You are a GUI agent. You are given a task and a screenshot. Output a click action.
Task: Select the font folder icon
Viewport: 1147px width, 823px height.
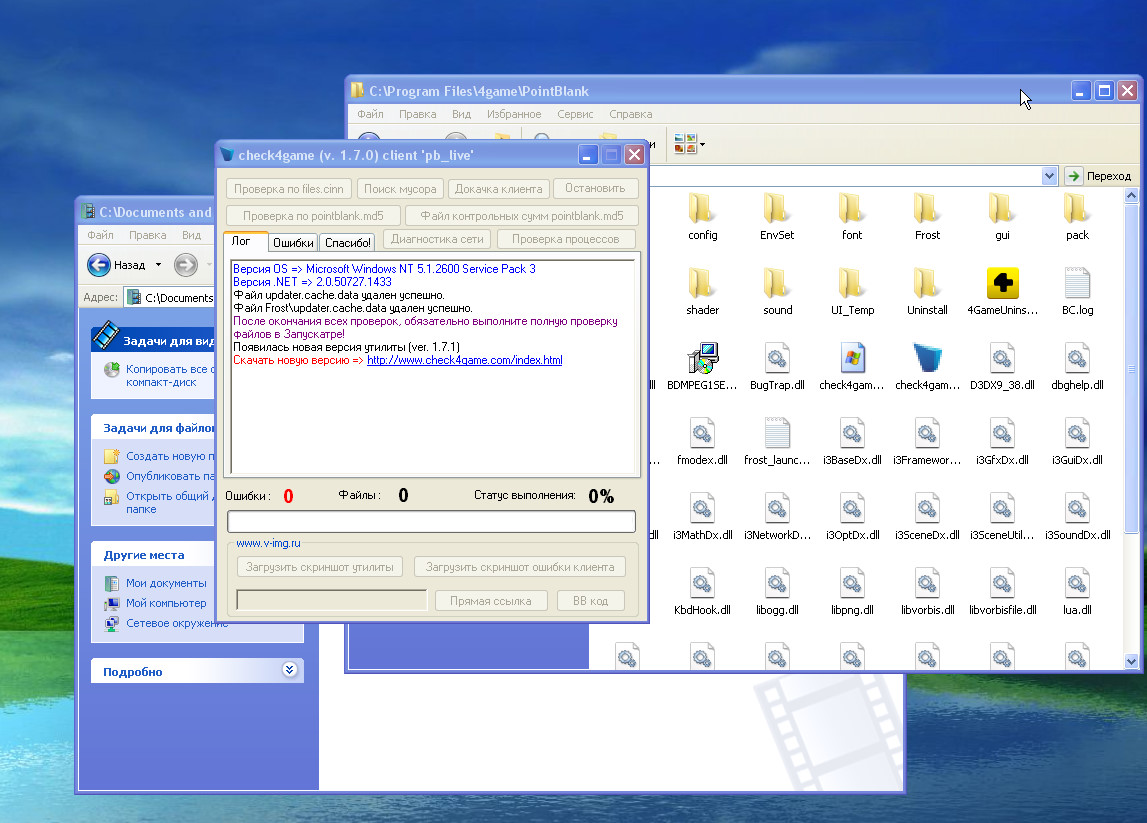[851, 208]
